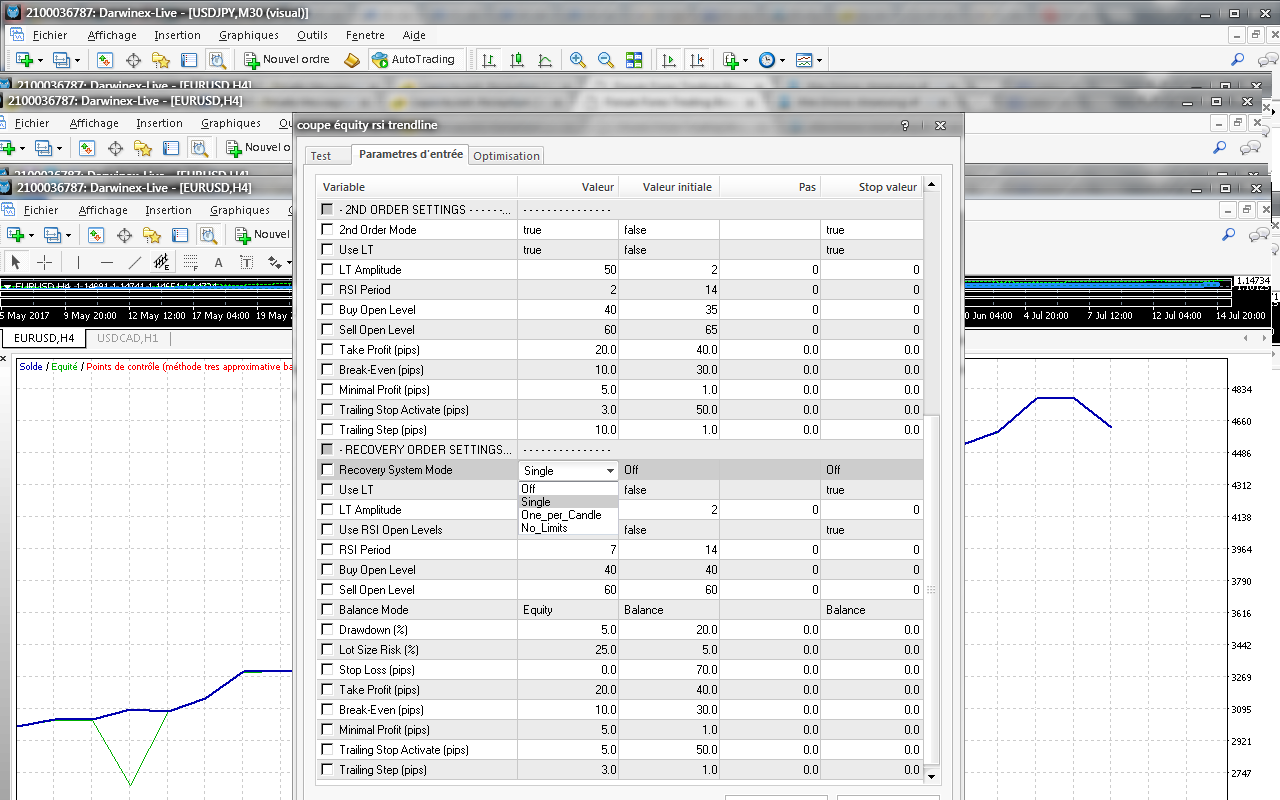Click the Zoom In magnifier icon
This screenshot has height=800, width=1280.
pos(577,60)
